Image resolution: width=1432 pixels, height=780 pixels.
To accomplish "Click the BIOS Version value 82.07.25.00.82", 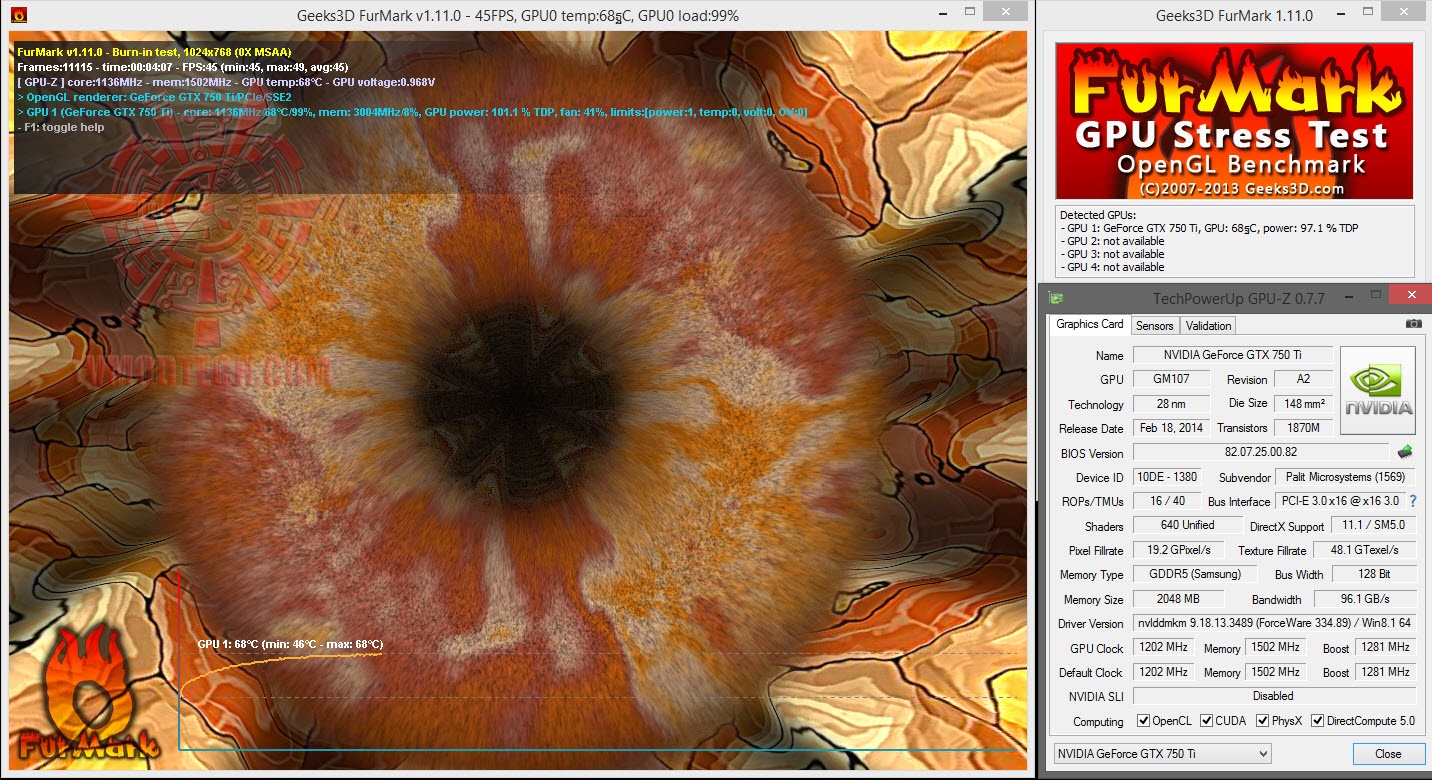I will pyautogui.click(x=1261, y=452).
